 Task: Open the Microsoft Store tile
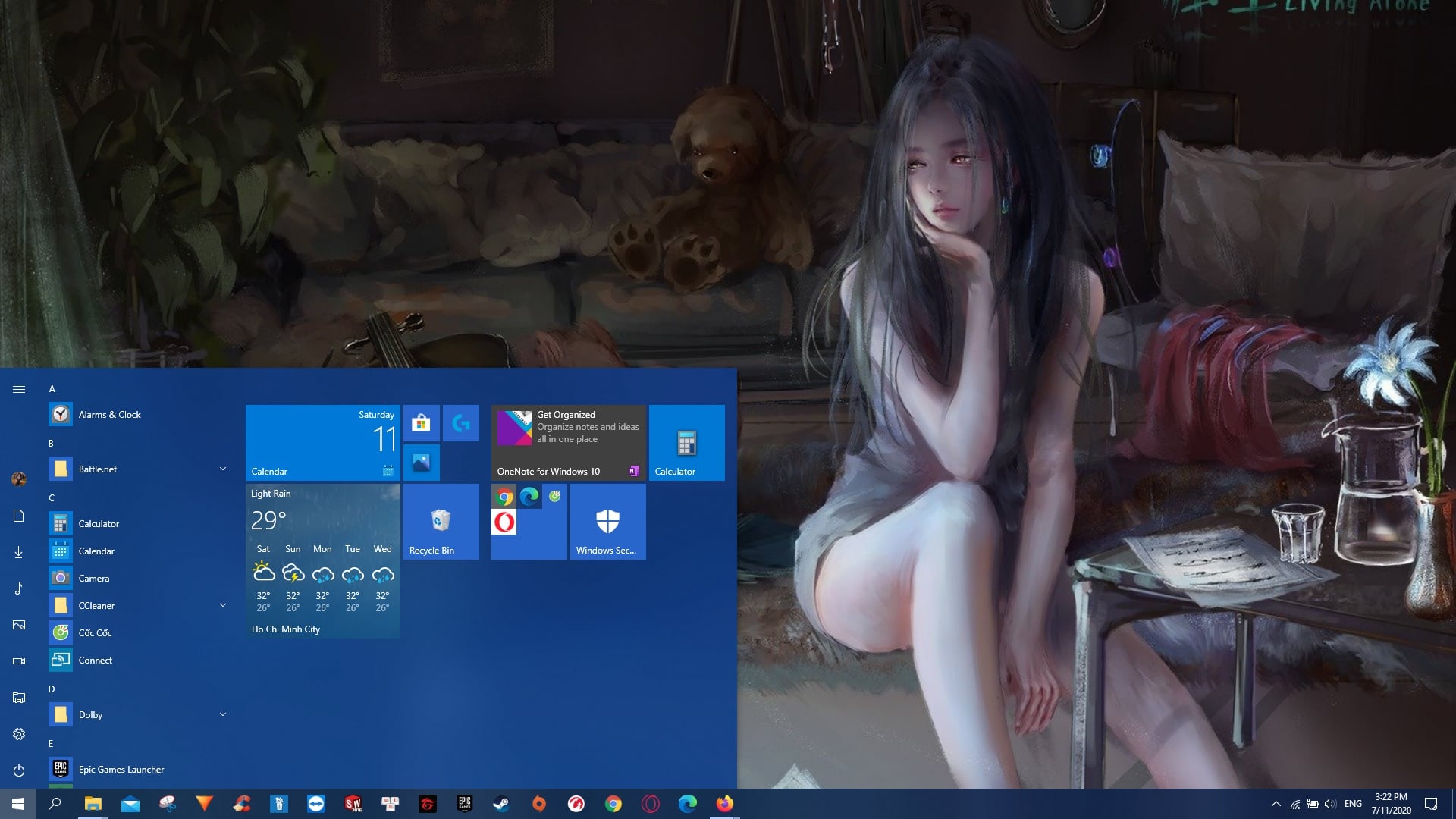(x=422, y=423)
